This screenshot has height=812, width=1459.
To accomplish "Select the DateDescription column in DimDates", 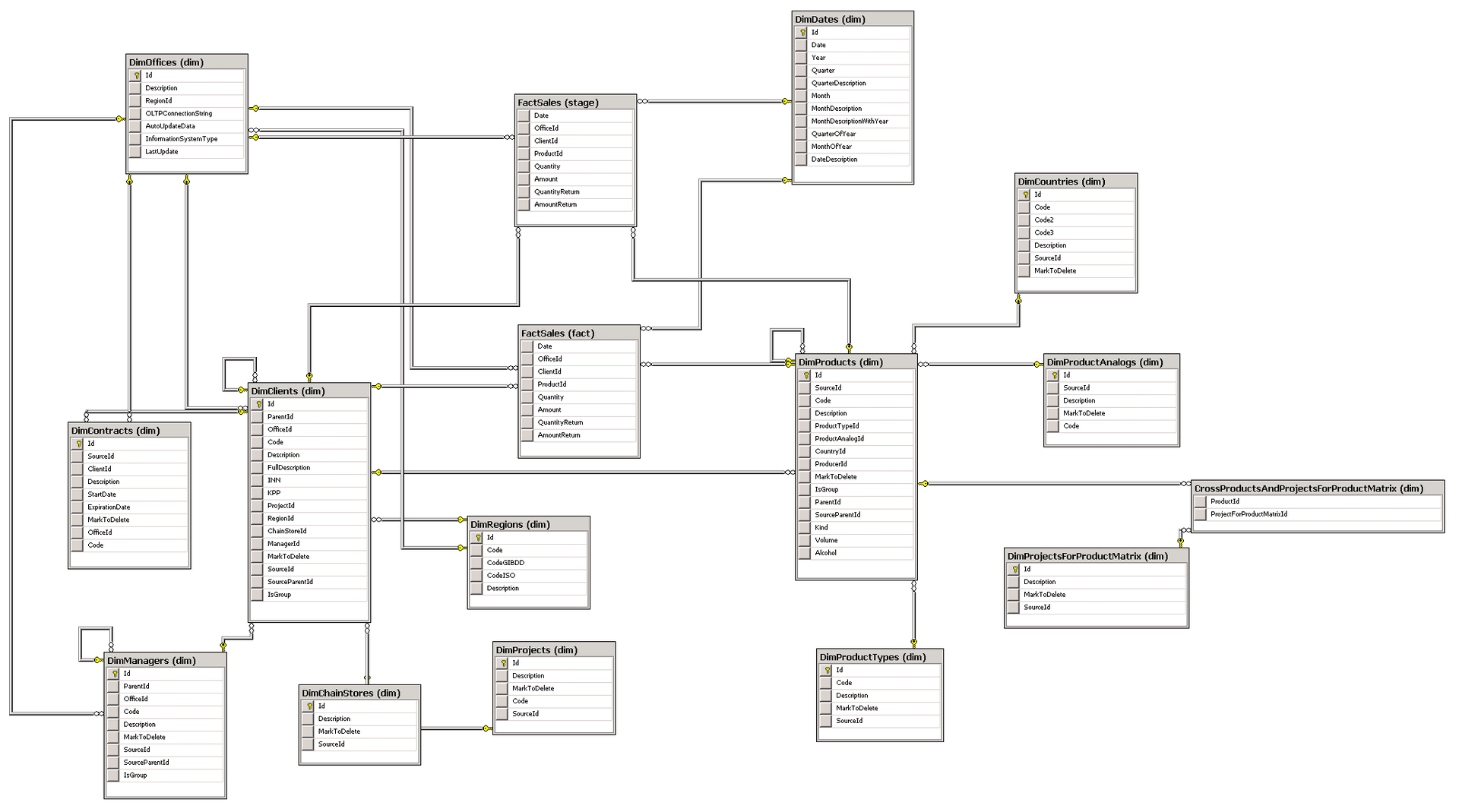I will click(x=853, y=160).
